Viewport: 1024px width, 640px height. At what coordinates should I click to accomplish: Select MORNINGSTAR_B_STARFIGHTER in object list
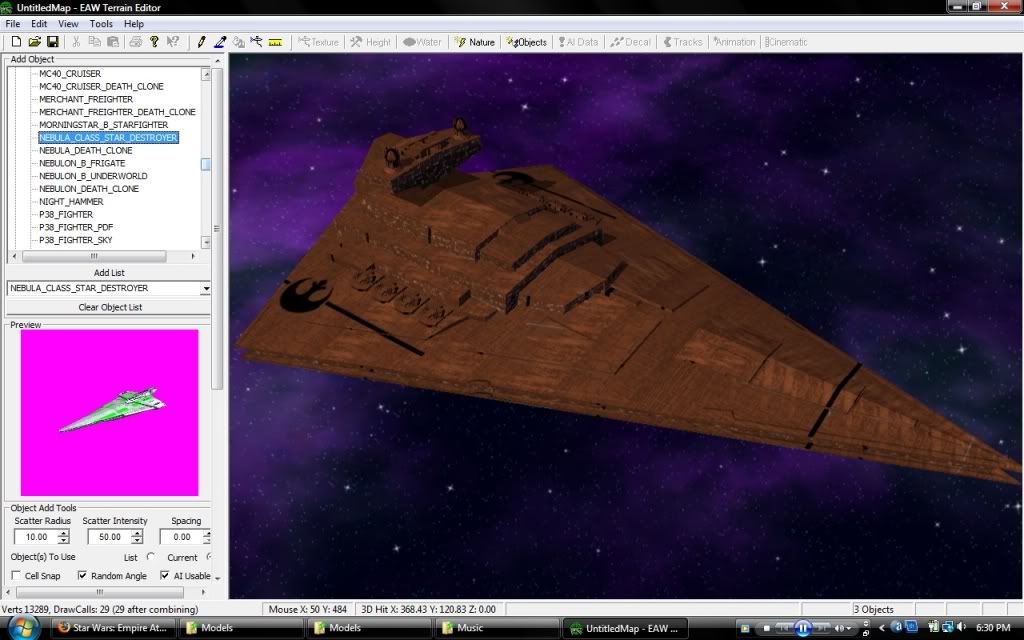[x=103, y=125]
